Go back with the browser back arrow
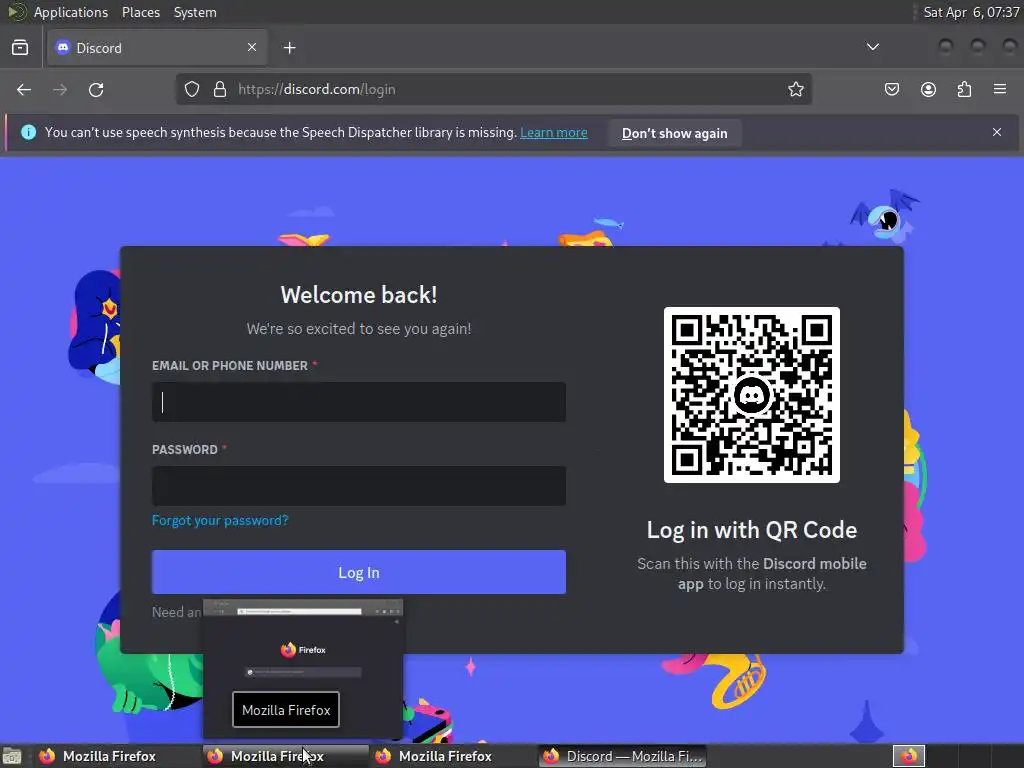 point(24,89)
